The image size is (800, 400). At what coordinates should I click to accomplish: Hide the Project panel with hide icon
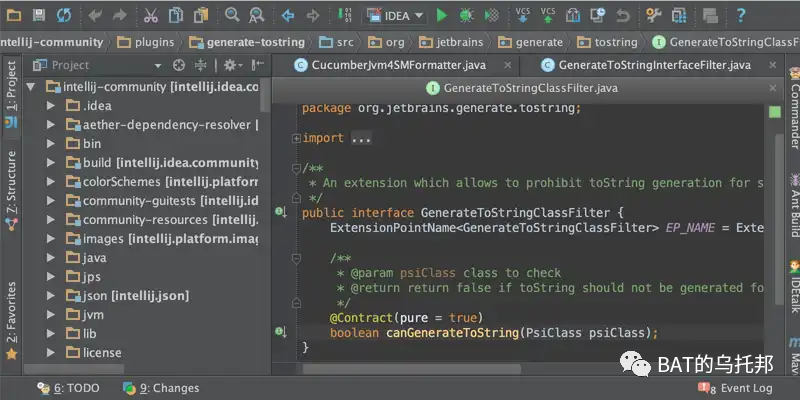(x=258, y=65)
